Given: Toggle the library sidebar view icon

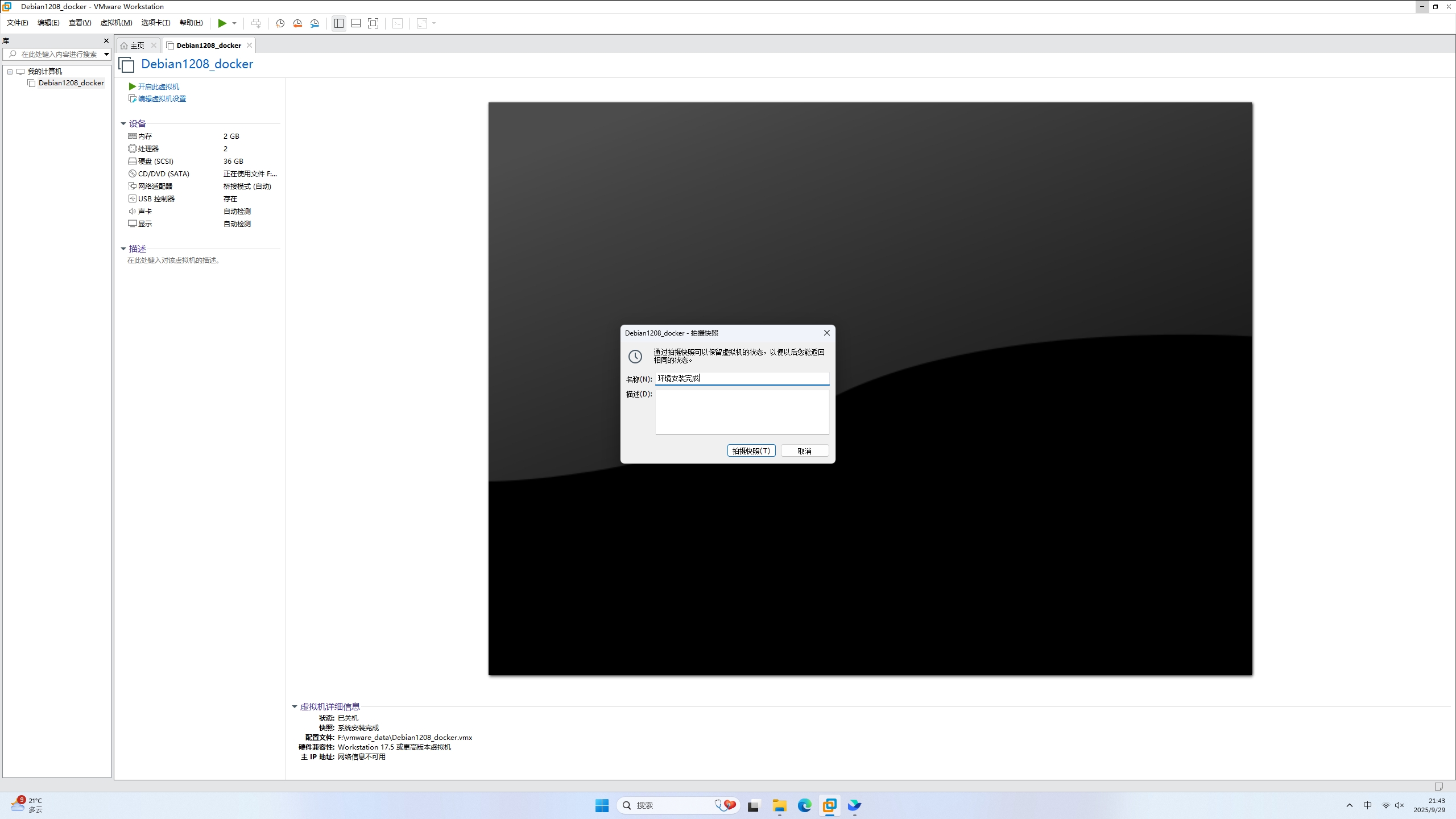Looking at the screenshot, I should 339,23.
